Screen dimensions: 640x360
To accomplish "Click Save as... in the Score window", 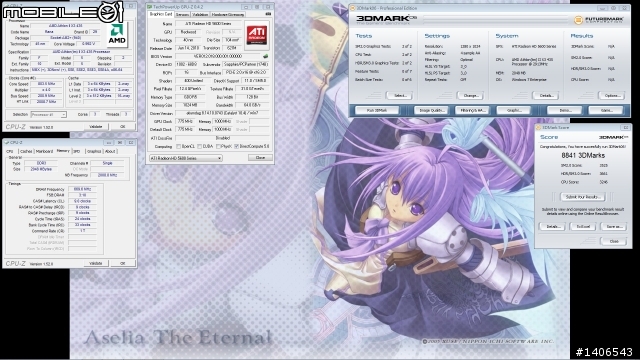I will click(613, 227).
